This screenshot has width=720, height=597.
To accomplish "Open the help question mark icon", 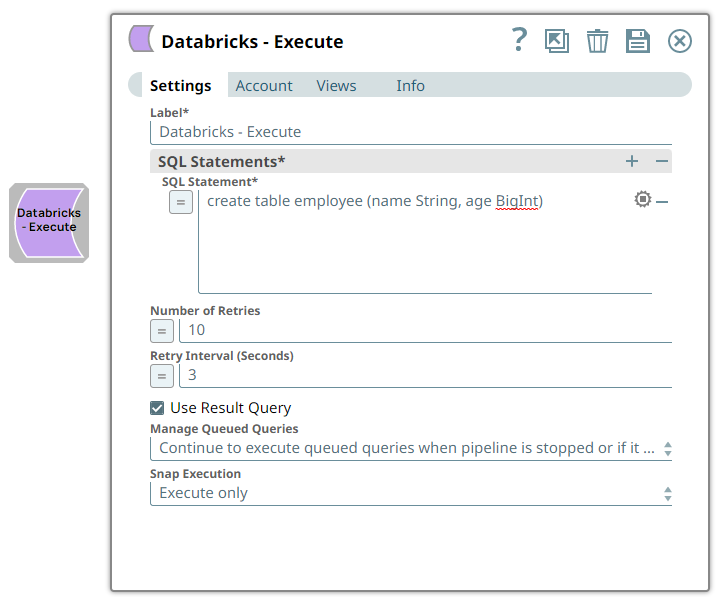I will 518,40.
